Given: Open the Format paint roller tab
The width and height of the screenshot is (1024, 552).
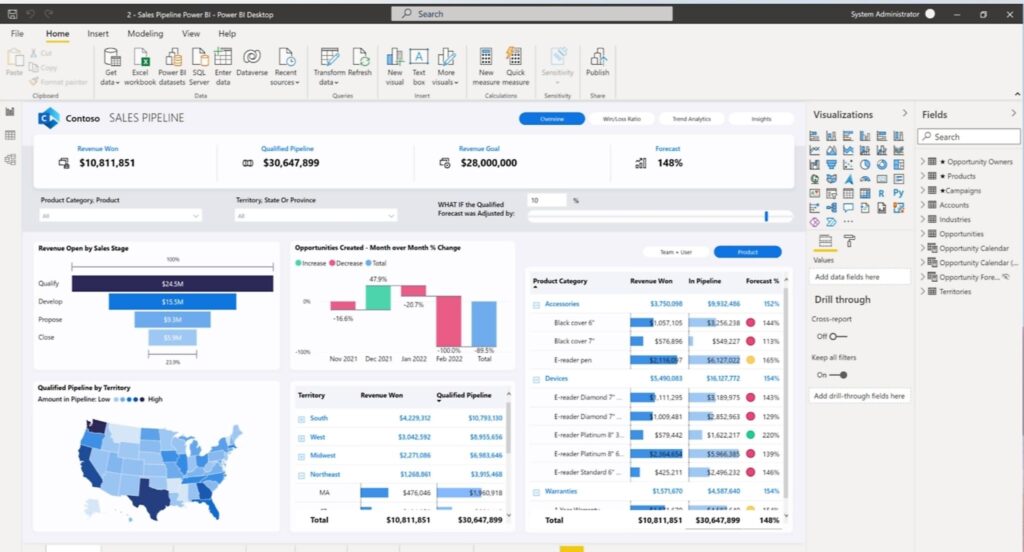Looking at the screenshot, I should pos(849,241).
